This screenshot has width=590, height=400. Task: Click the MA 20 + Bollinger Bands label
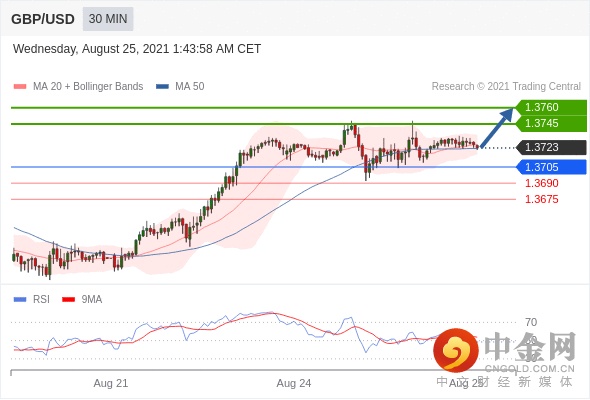tap(88, 87)
